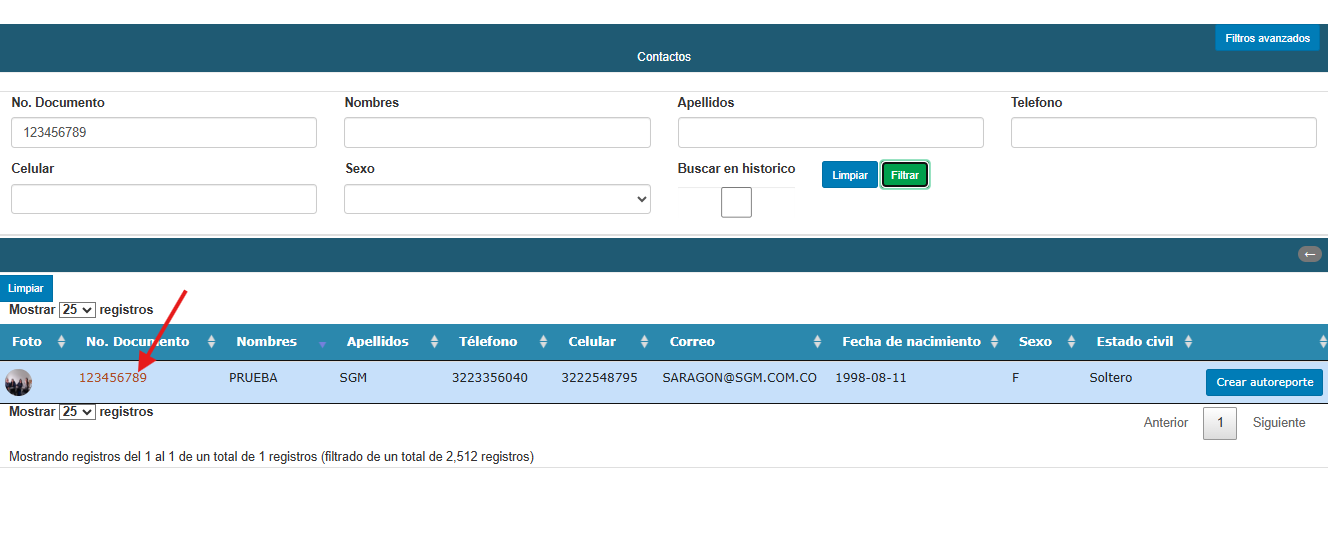
Task: Click the Contactos title bar text
Action: [664, 57]
